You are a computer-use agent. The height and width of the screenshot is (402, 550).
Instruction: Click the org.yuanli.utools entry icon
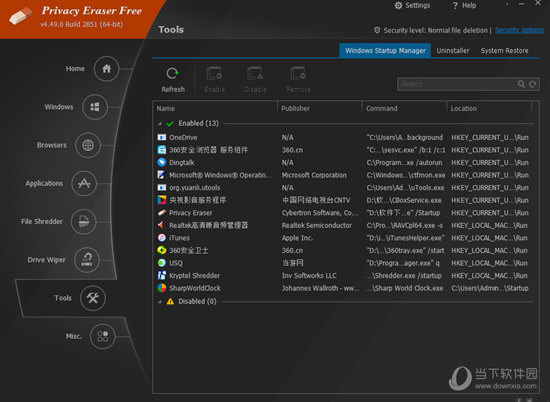[162, 188]
